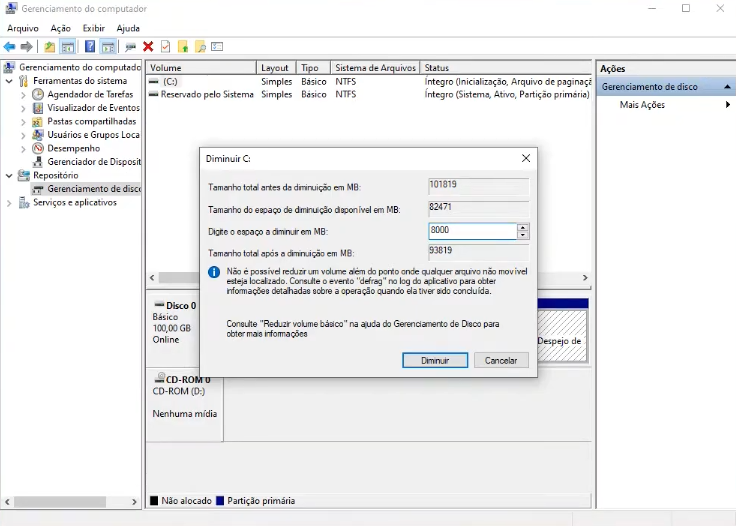Open the blue Help question mark icon
This screenshot has width=736, height=526.
tap(90, 47)
